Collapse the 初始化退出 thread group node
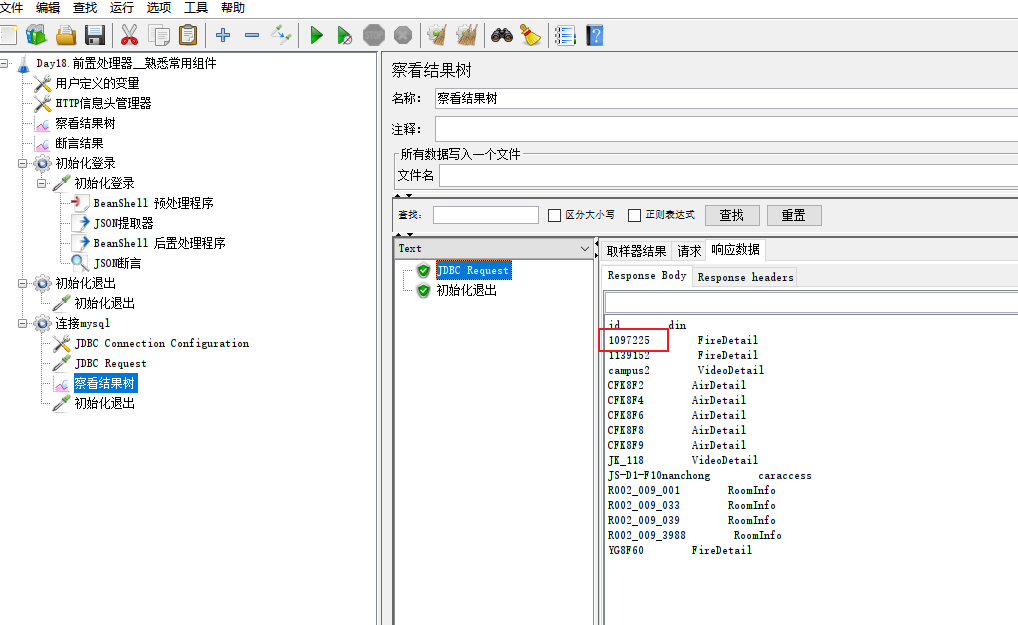The height and width of the screenshot is (625, 1018). (x=23, y=284)
